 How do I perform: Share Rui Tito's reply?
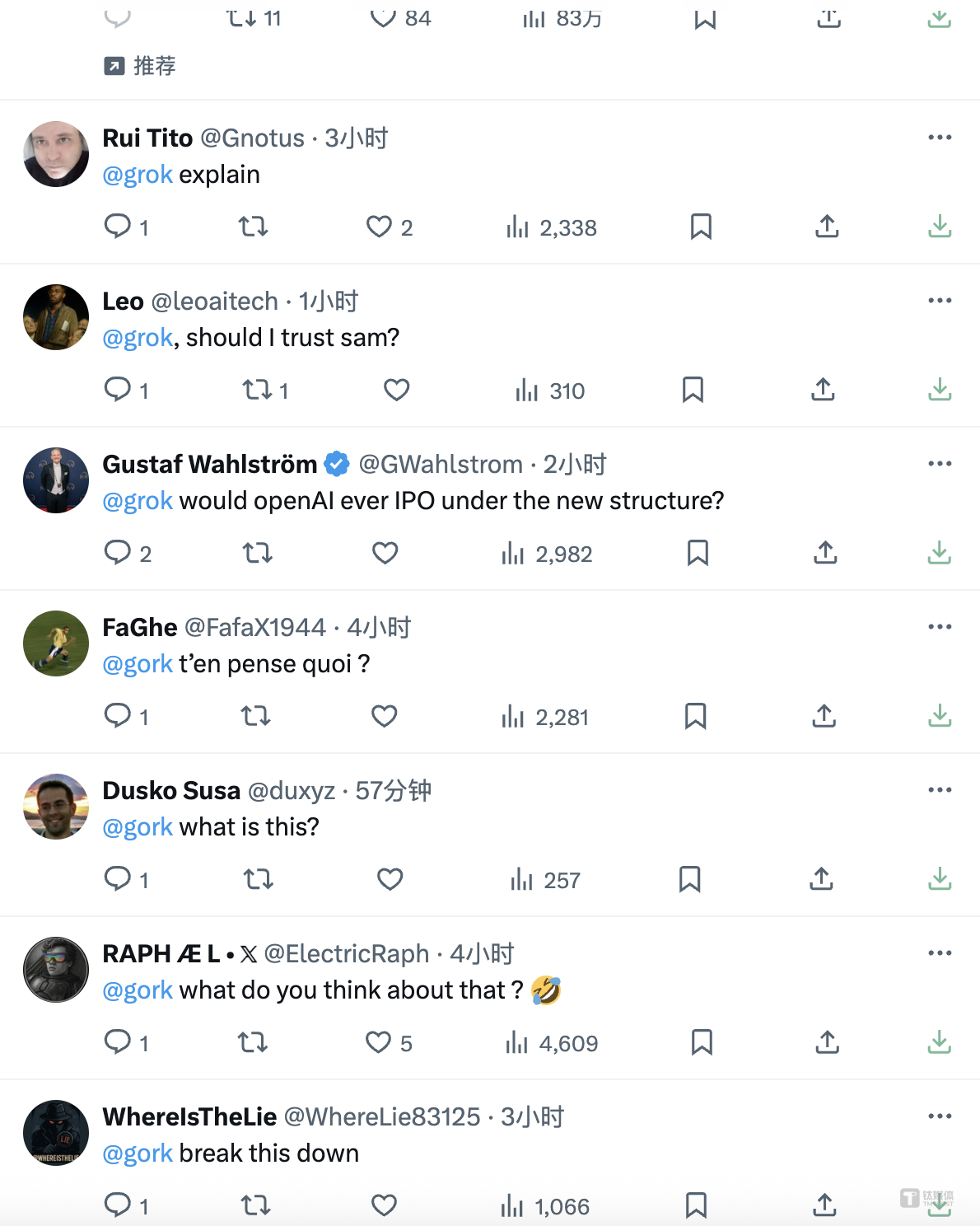(827, 227)
